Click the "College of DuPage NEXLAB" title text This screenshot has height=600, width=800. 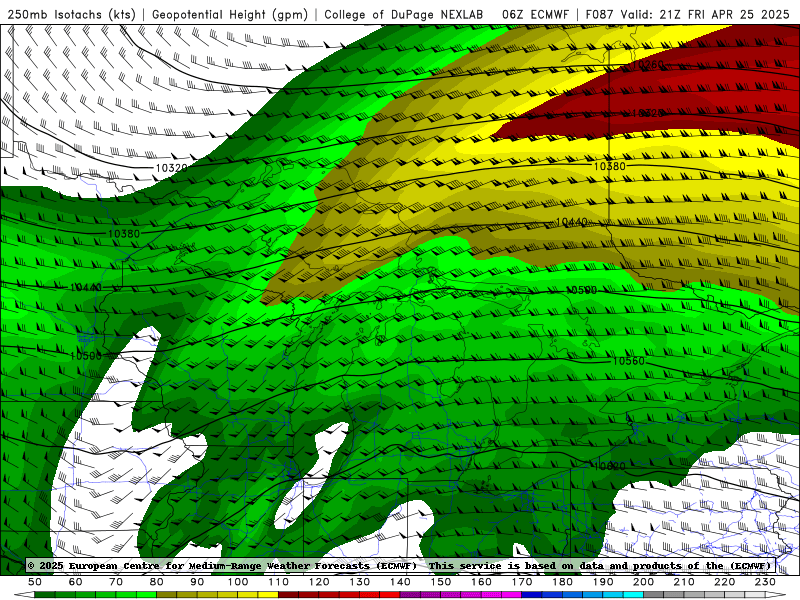(404, 15)
